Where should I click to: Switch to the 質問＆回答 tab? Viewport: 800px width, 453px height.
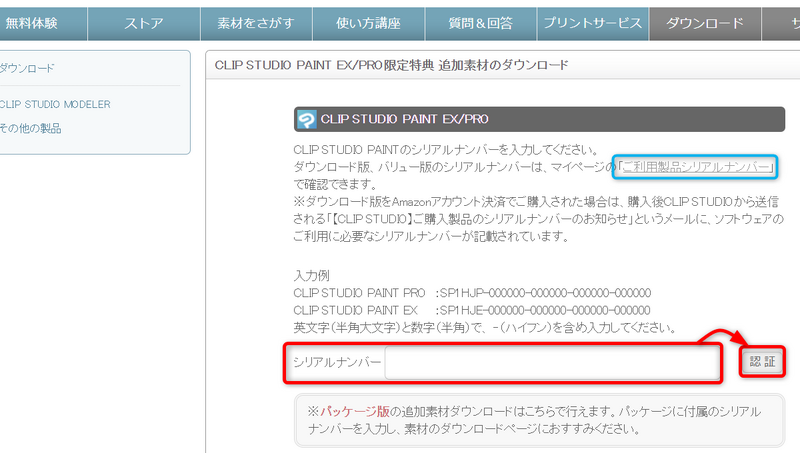point(480,24)
